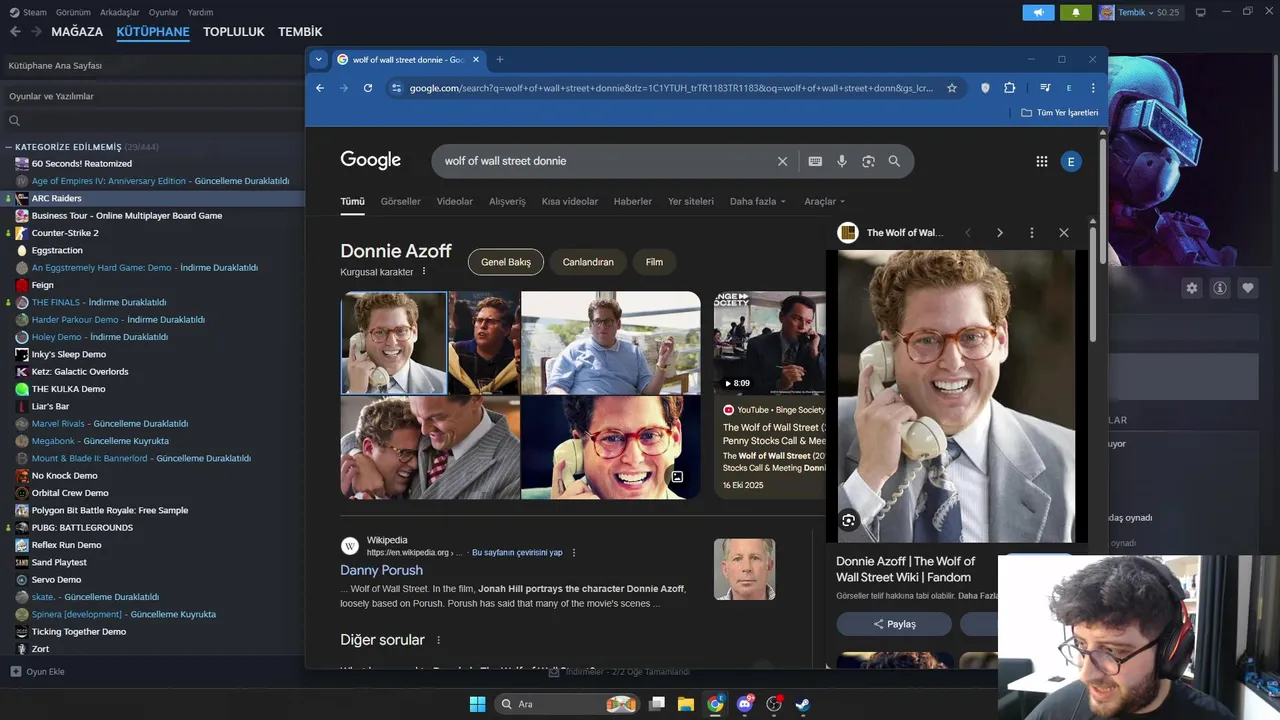The width and height of the screenshot is (1280, 720).
Task: Open the Google on-screen keyboard icon
Action: 815,161
